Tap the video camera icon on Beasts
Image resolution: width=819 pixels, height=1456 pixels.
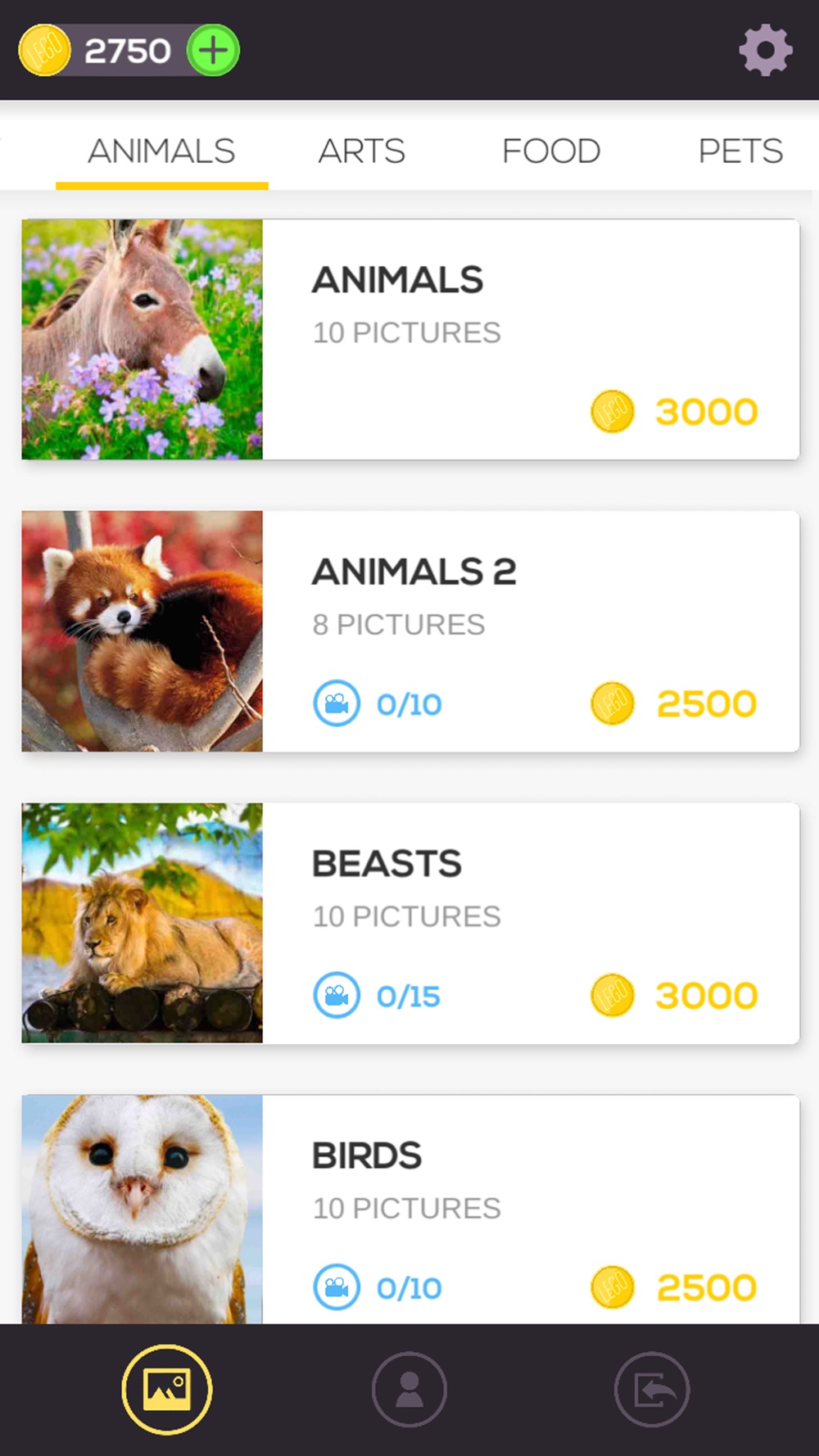pyautogui.click(x=337, y=995)
